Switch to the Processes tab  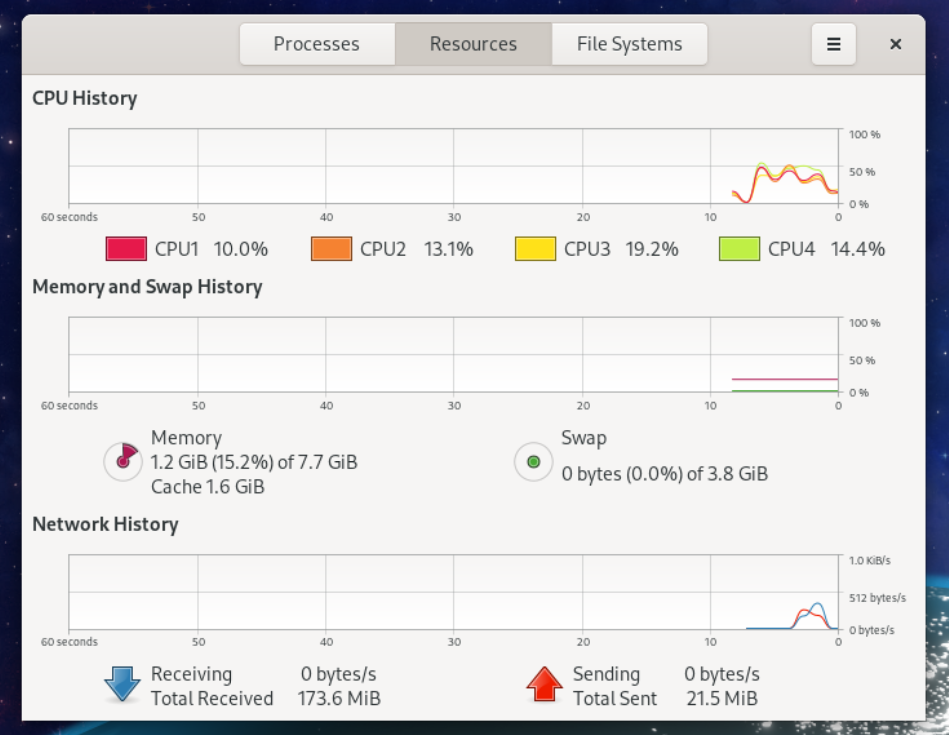(x=316, y=44)
